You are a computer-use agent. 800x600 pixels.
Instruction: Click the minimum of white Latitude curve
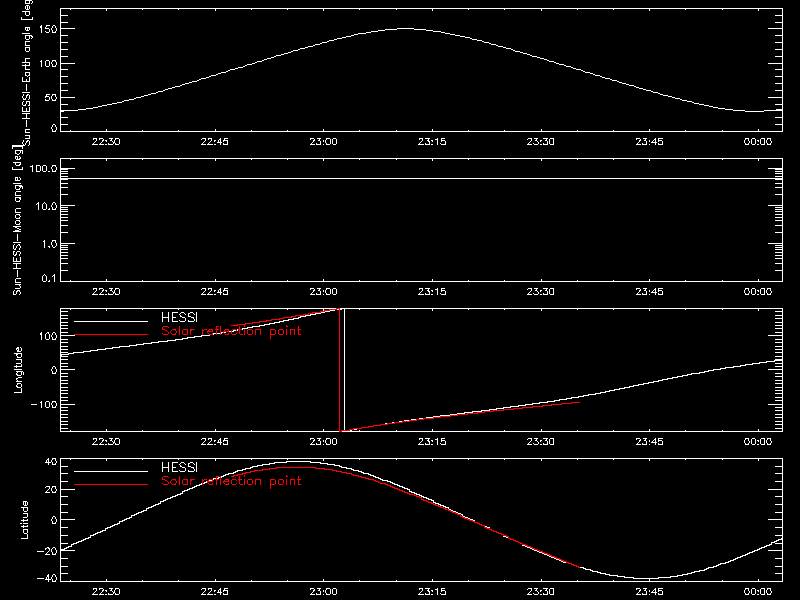(x=648, y=579)
